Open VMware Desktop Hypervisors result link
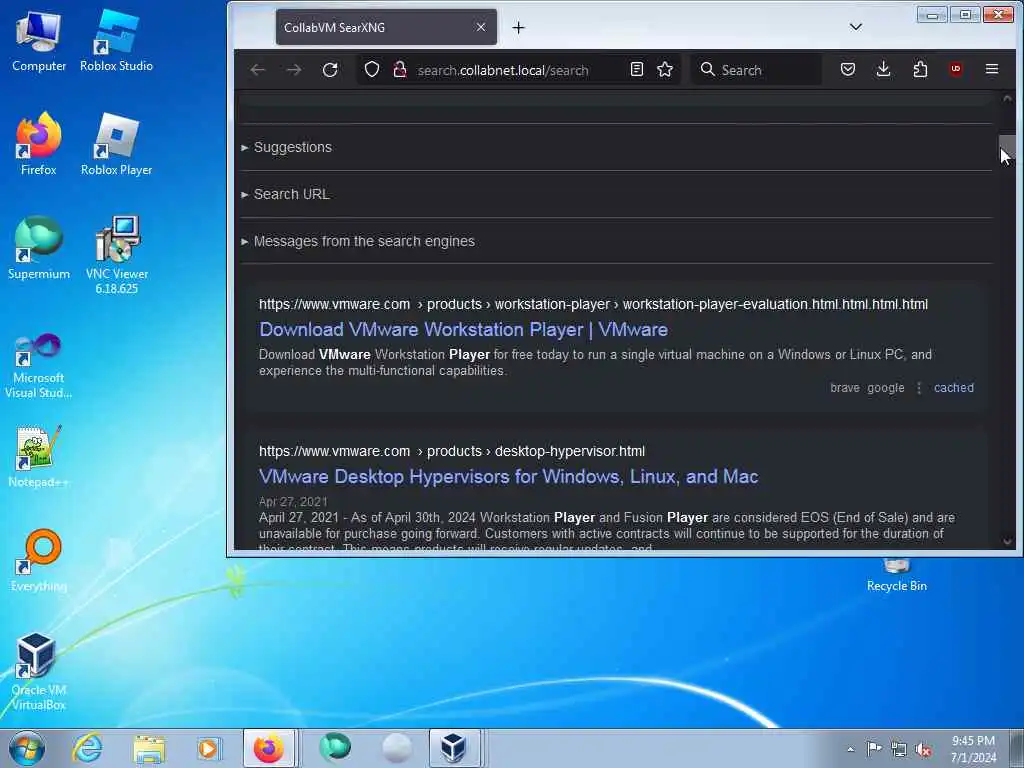Image resolution: width=1024 pixels, height=768 pixels. click(509, 476)
